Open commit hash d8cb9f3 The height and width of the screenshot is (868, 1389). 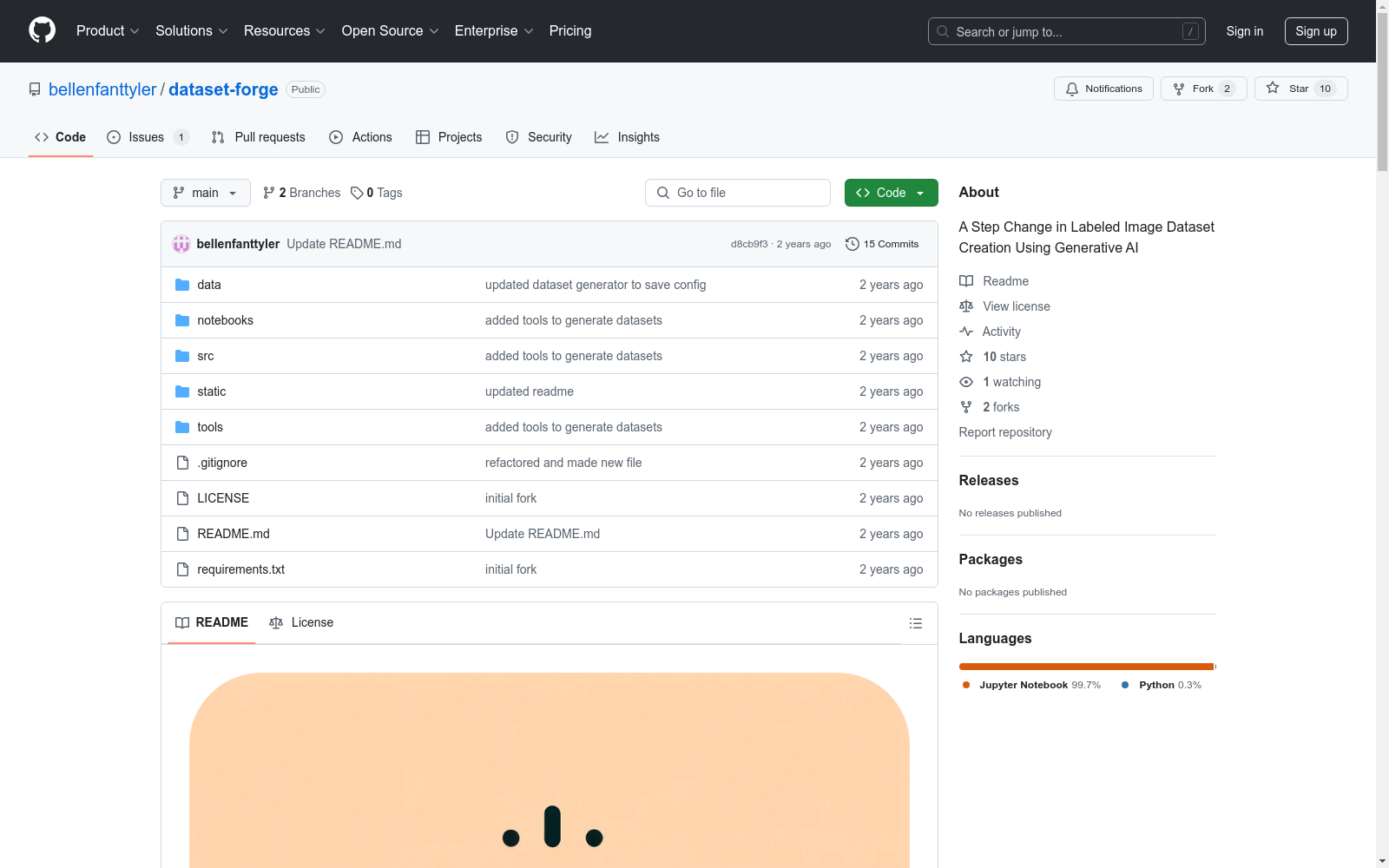749,244
